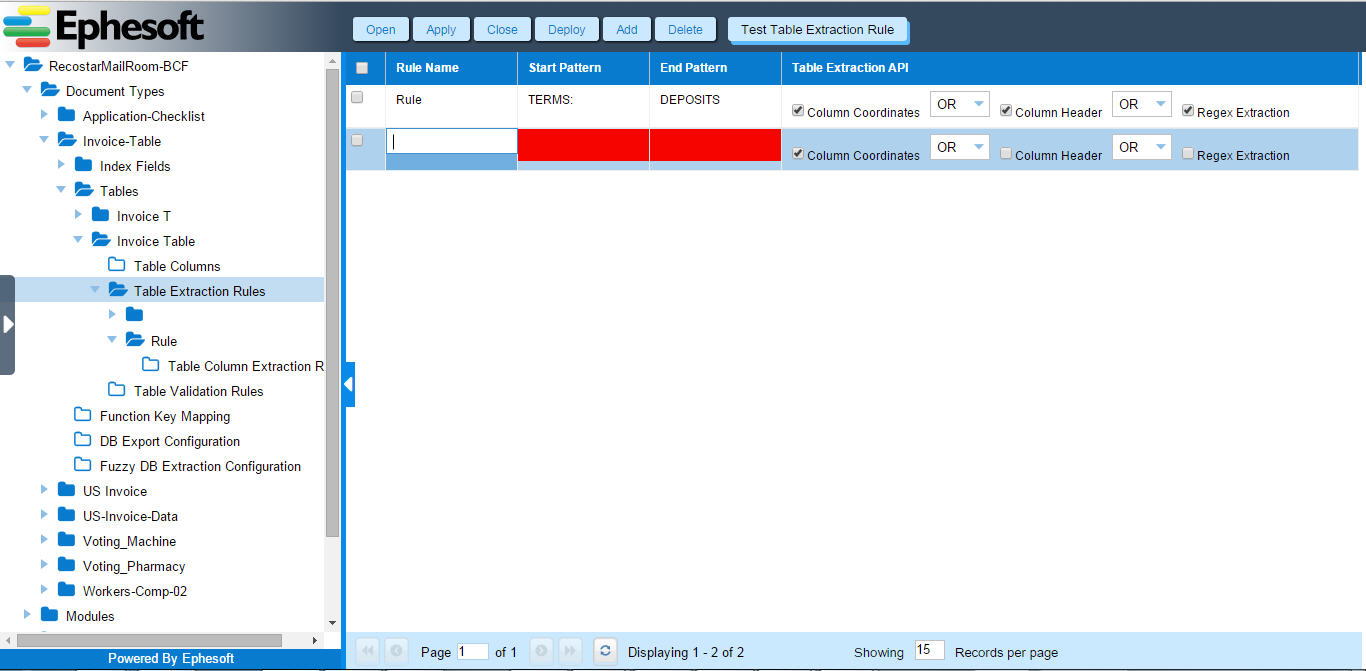
Task: Click the Delete button
Action: (685, 29)
